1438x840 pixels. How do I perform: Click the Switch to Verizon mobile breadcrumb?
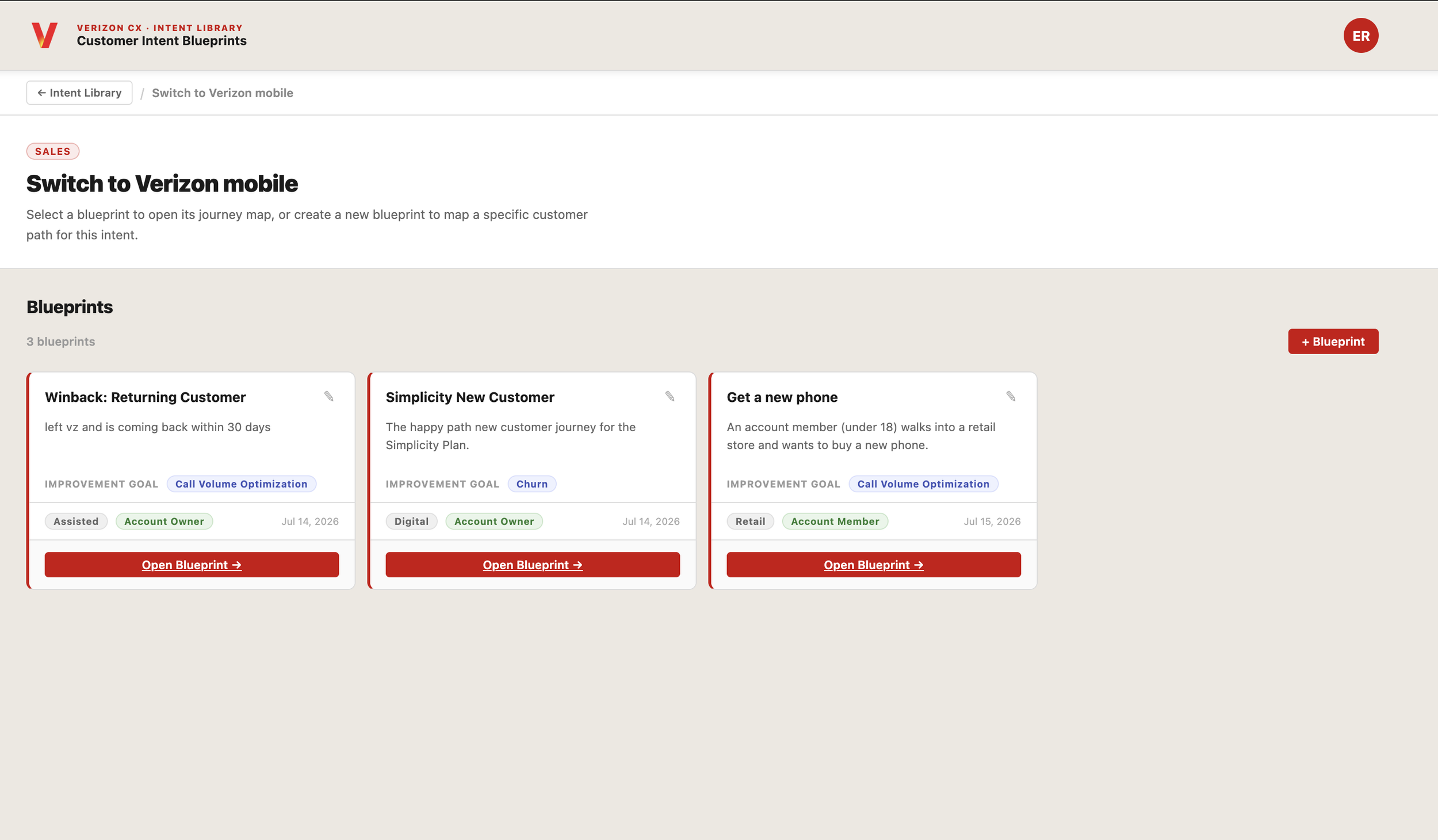pos(223,93)
